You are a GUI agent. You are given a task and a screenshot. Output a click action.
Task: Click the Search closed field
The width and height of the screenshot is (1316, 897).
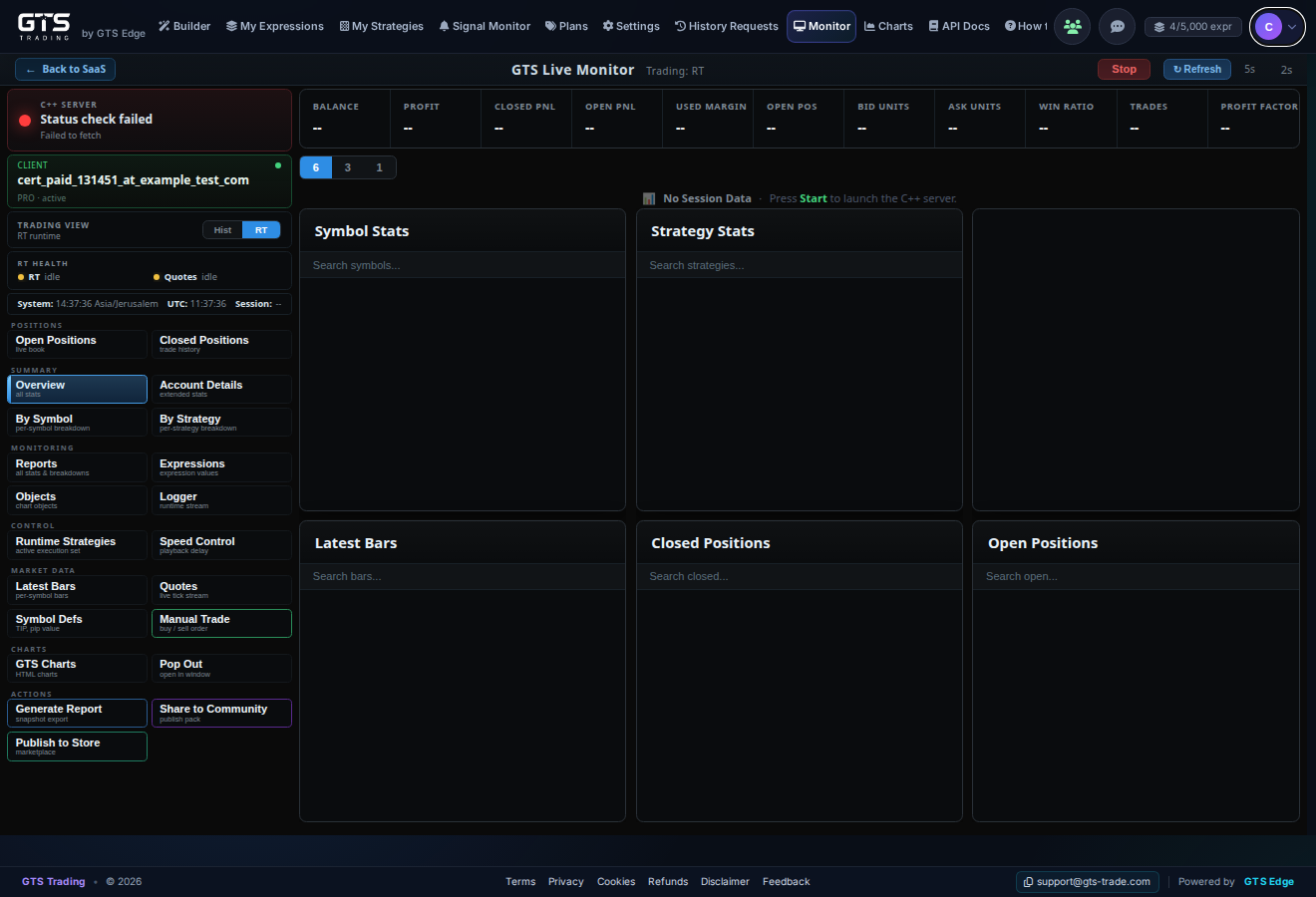pos(800,576)
